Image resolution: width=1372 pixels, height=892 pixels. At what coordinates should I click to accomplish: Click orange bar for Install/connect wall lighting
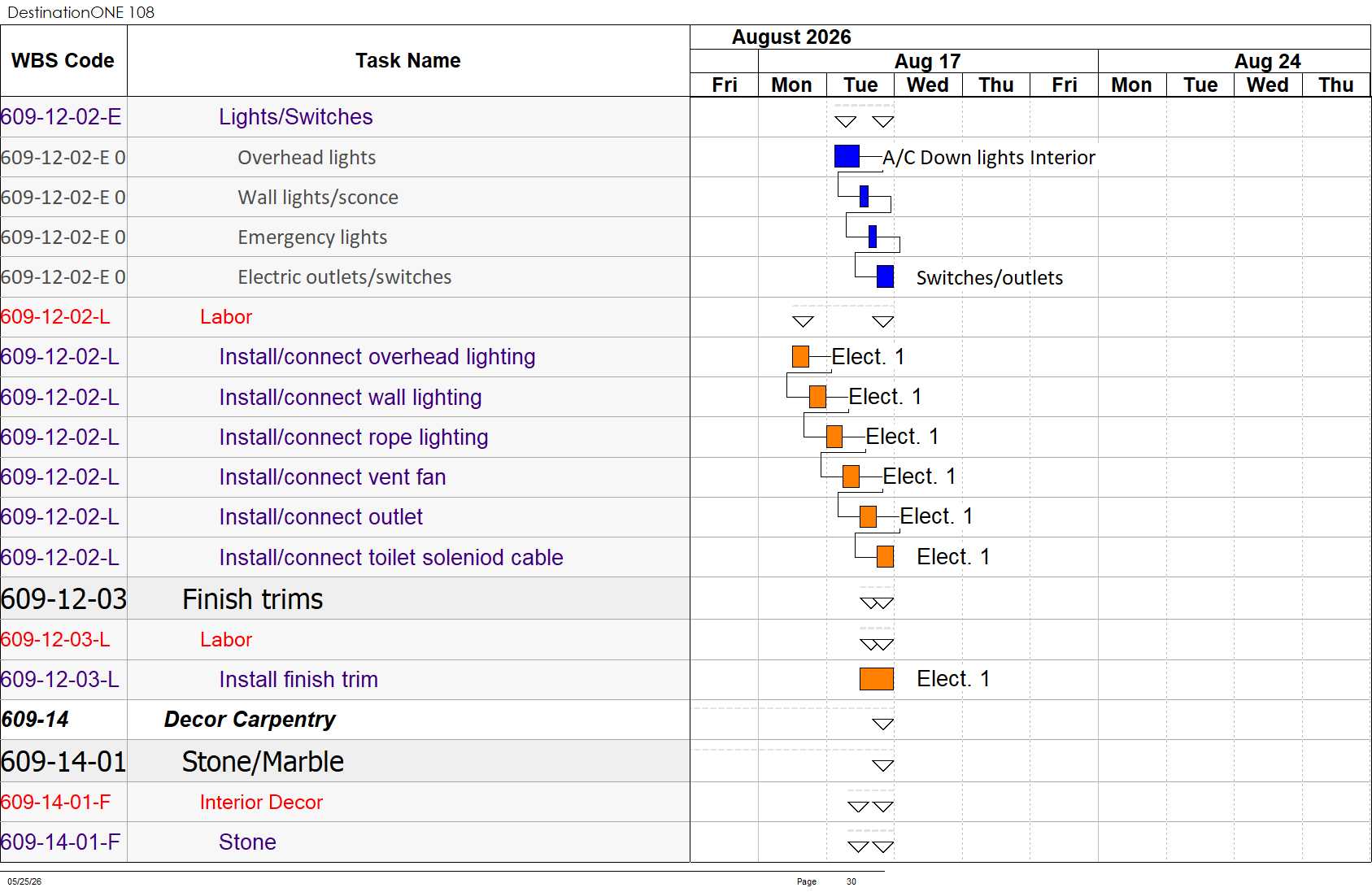tap(818, 396)
